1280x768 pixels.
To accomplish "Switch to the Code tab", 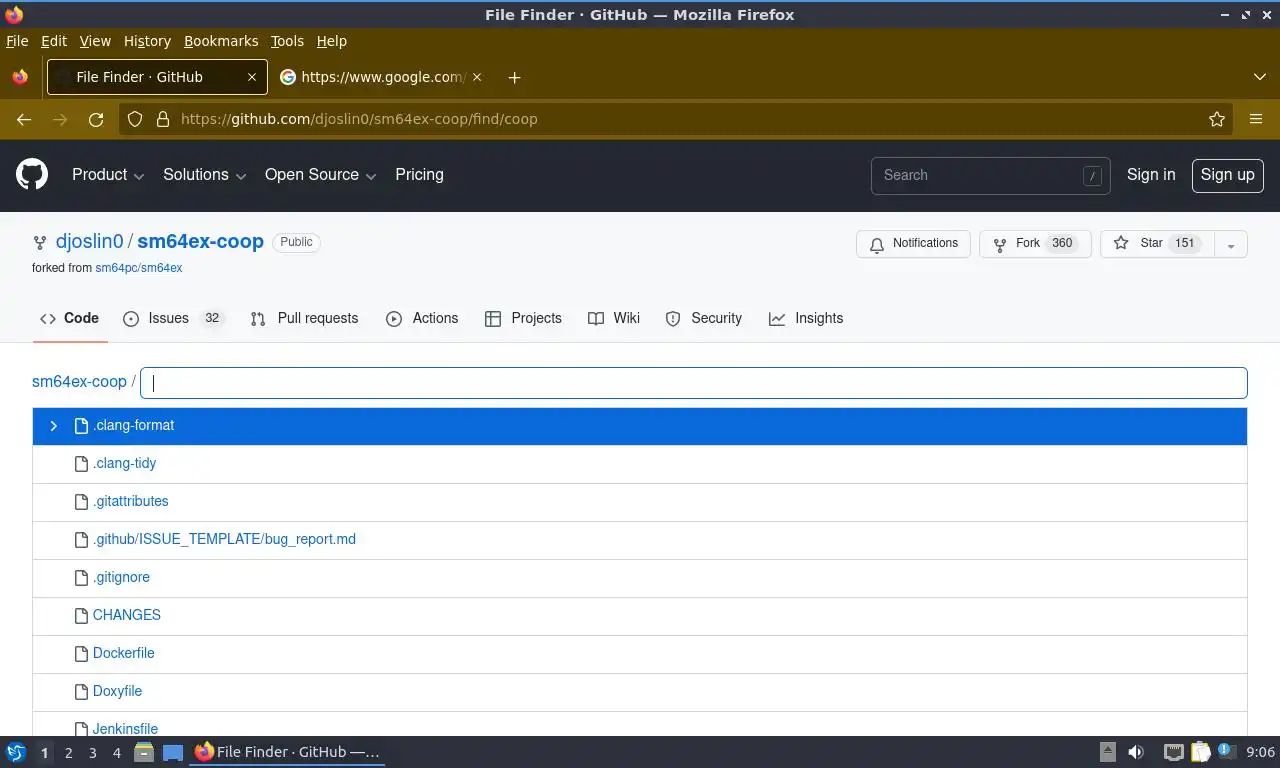I will 70,318.
